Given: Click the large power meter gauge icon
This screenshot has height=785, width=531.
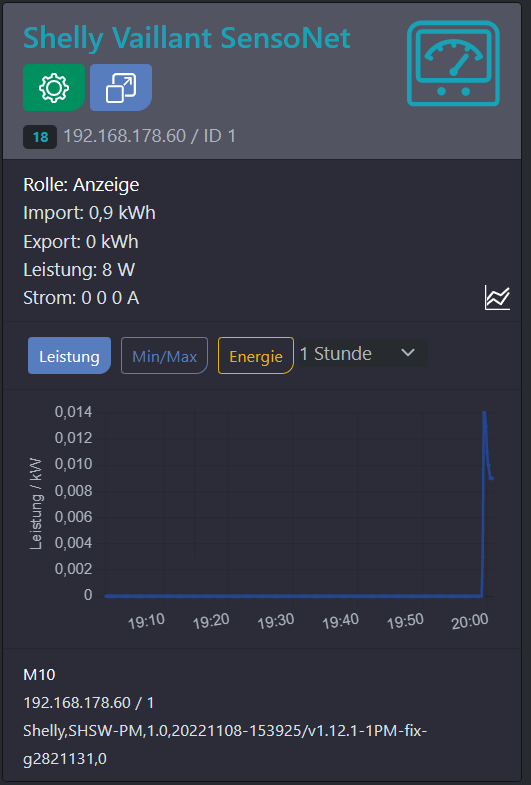Looking at the screenshot, I should point(453,63).
